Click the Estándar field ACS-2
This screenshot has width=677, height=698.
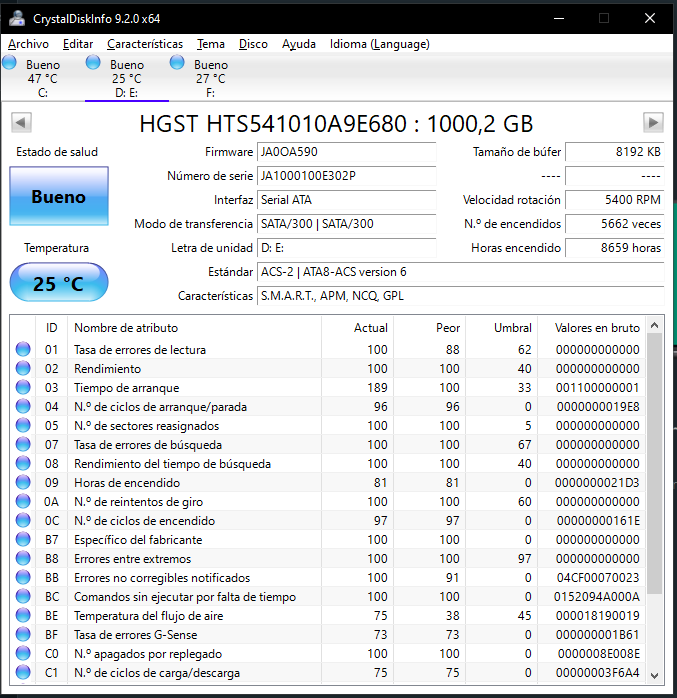tap(461, 272)
